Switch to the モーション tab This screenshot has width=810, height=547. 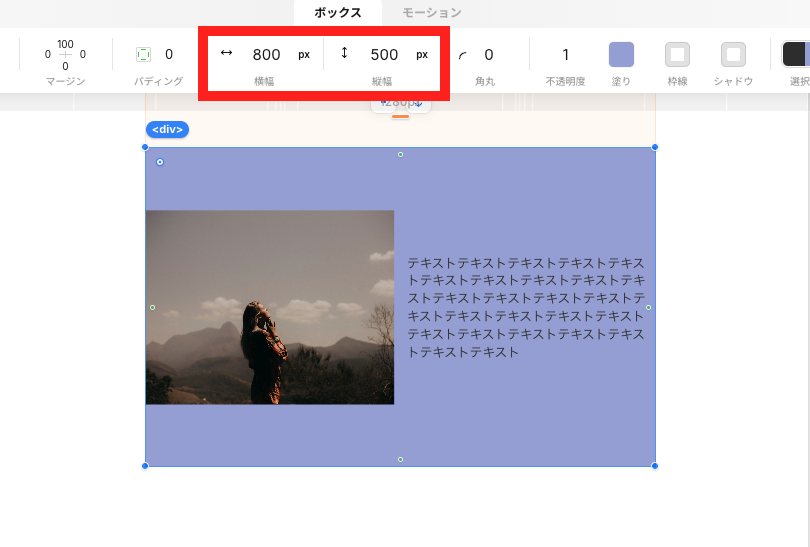click(x=432, y=13)
